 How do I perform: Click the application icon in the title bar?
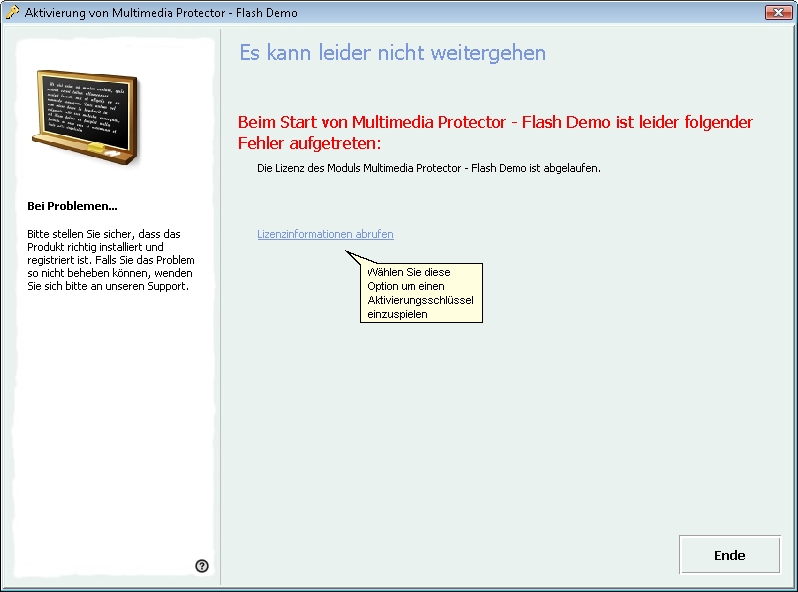12,13
